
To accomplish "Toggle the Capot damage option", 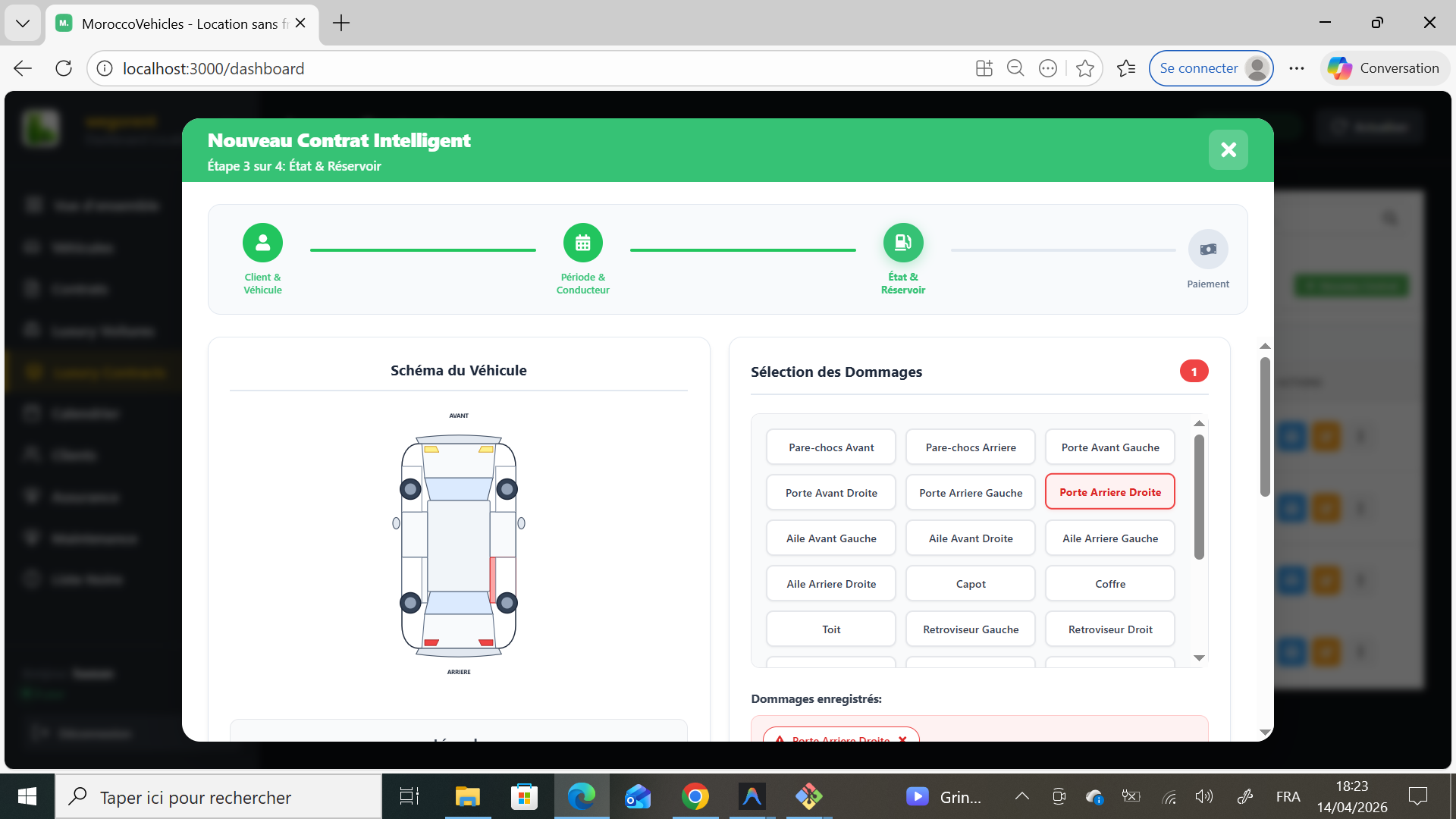I will coord(971,584).
